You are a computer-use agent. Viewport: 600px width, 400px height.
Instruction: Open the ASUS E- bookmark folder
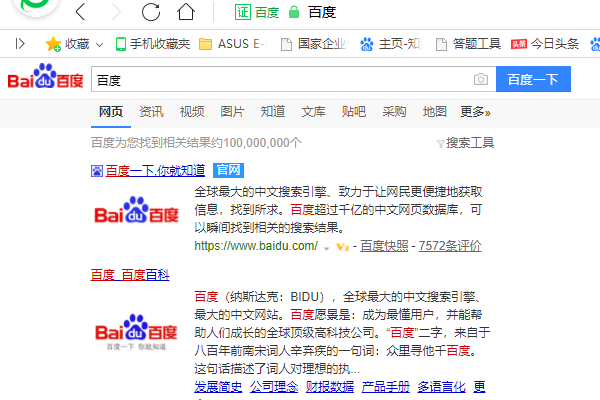coord(233,44)
